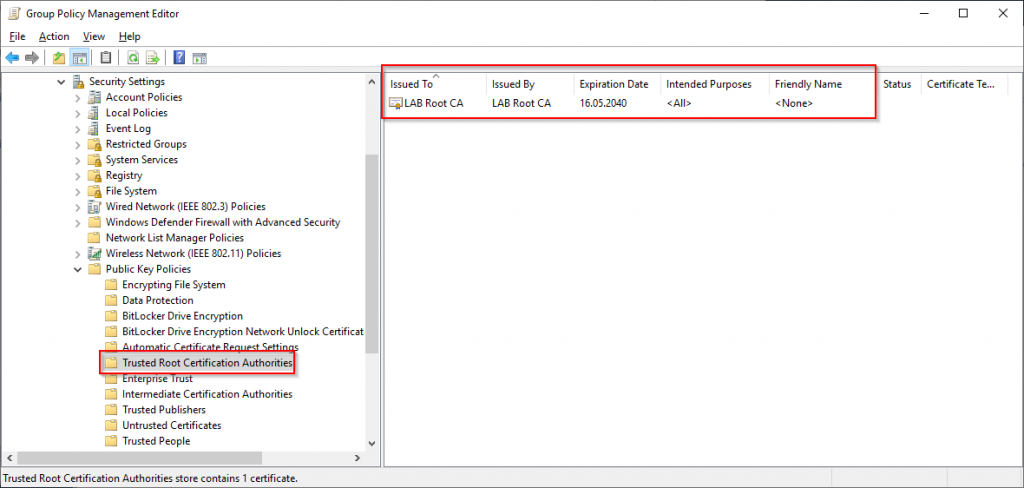Expand the Registry node

click(x=78, y=176)
